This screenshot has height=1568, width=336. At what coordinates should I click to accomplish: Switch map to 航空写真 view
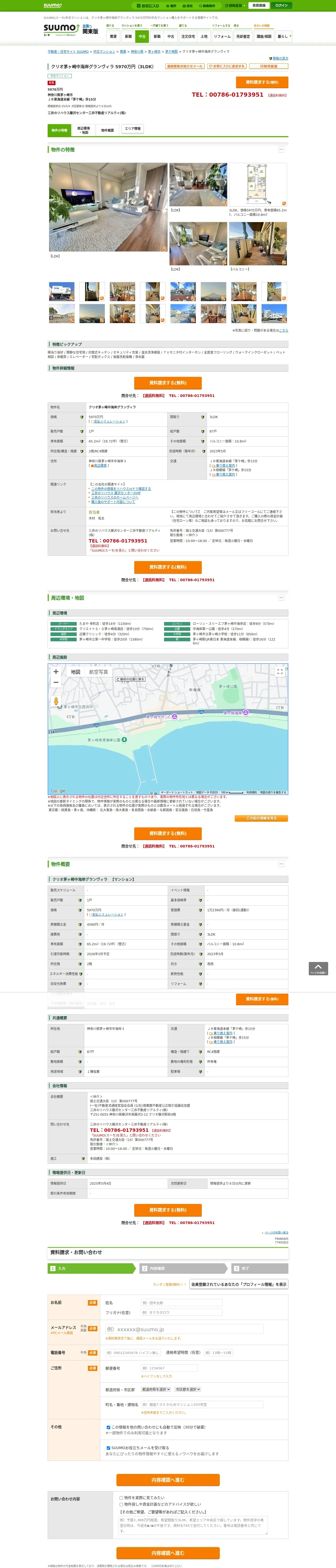[x=99, y=672]
